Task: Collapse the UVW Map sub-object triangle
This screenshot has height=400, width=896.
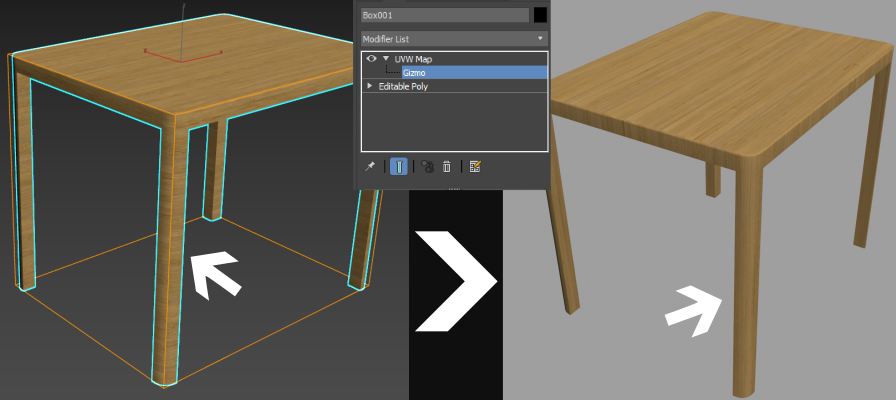Action: (386, 59)
